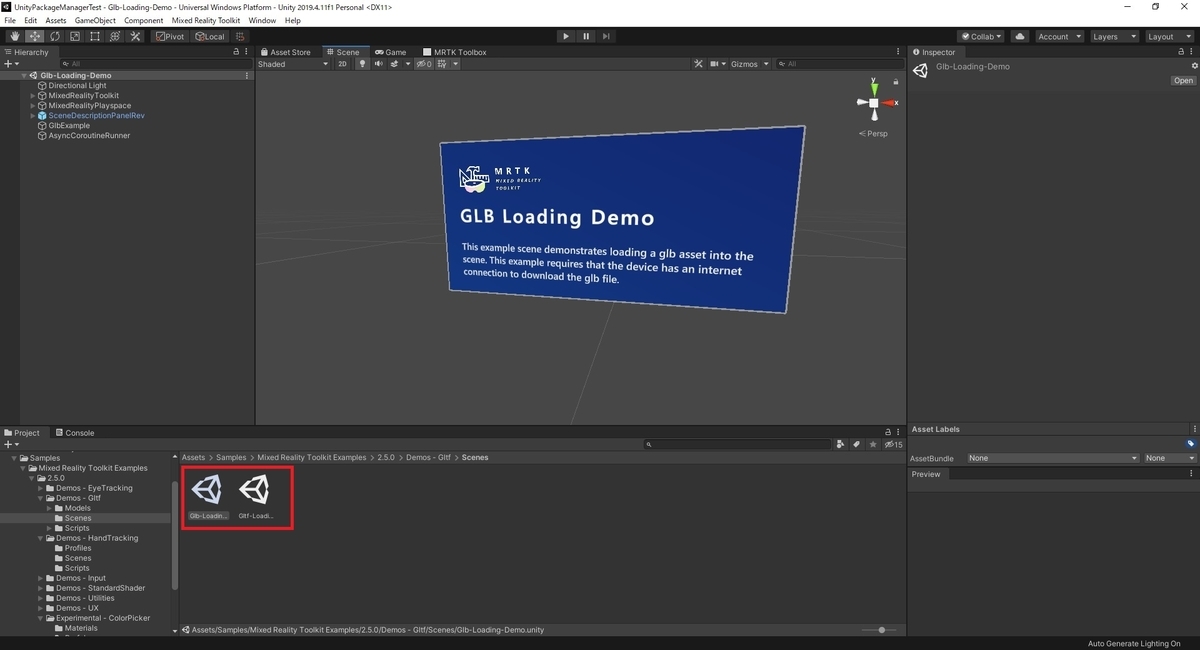Image resolution: width=1200 pixels, height=650 pixels.
Task: Click the Step frame button
Action: 607,36
